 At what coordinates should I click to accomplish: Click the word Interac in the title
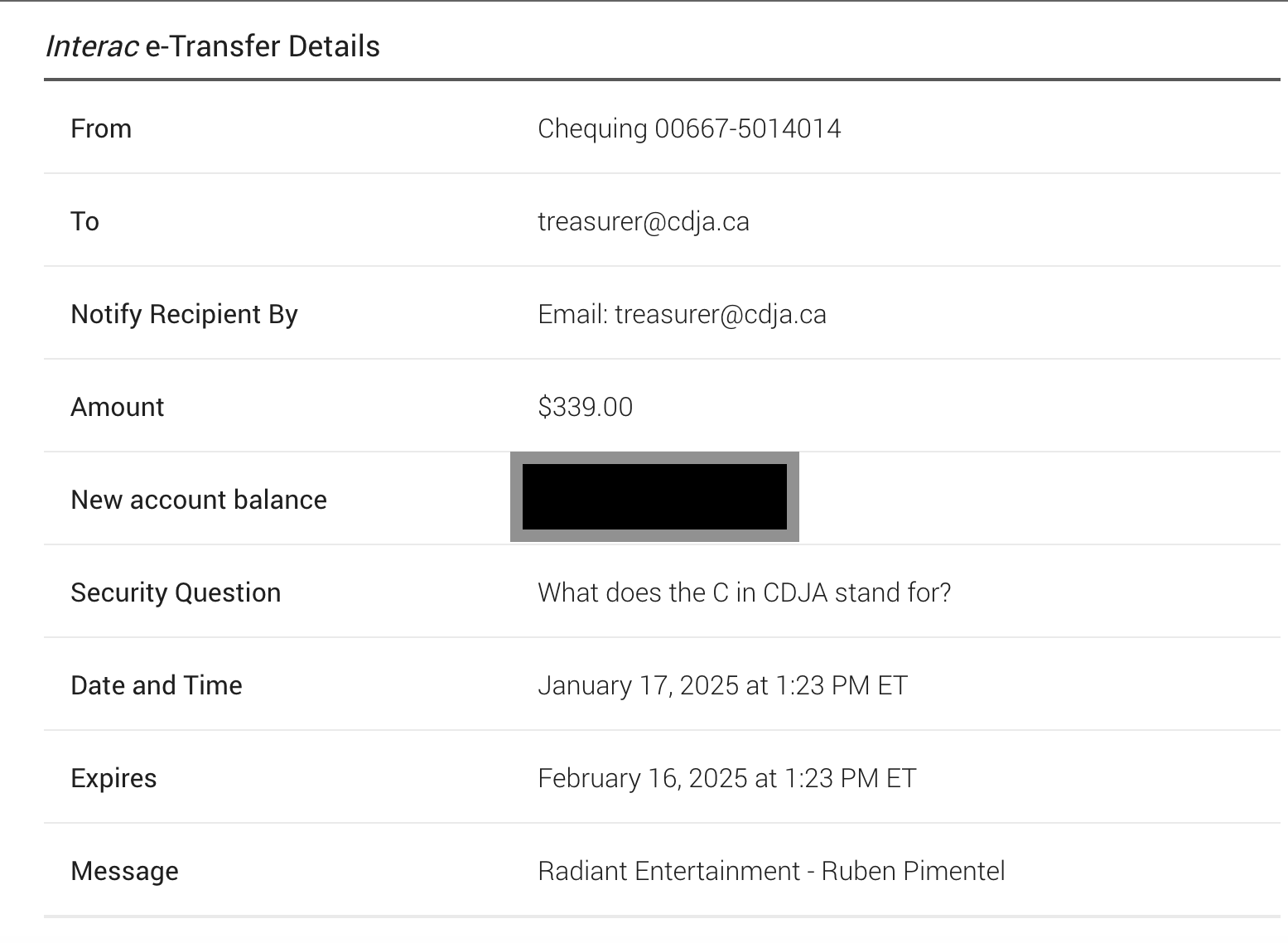(92, 46)
